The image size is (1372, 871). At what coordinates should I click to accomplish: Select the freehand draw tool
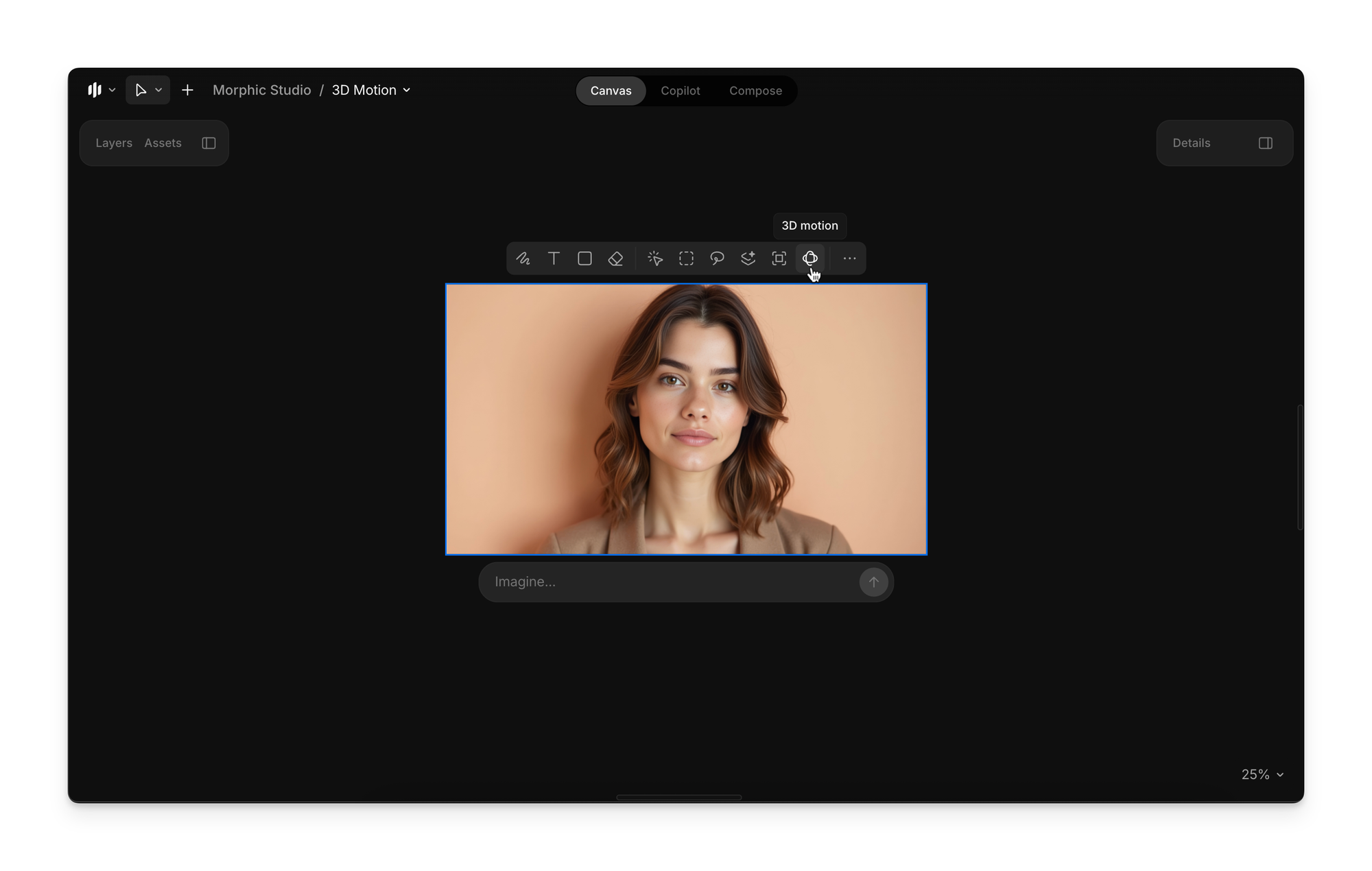(x=523, y=259)
